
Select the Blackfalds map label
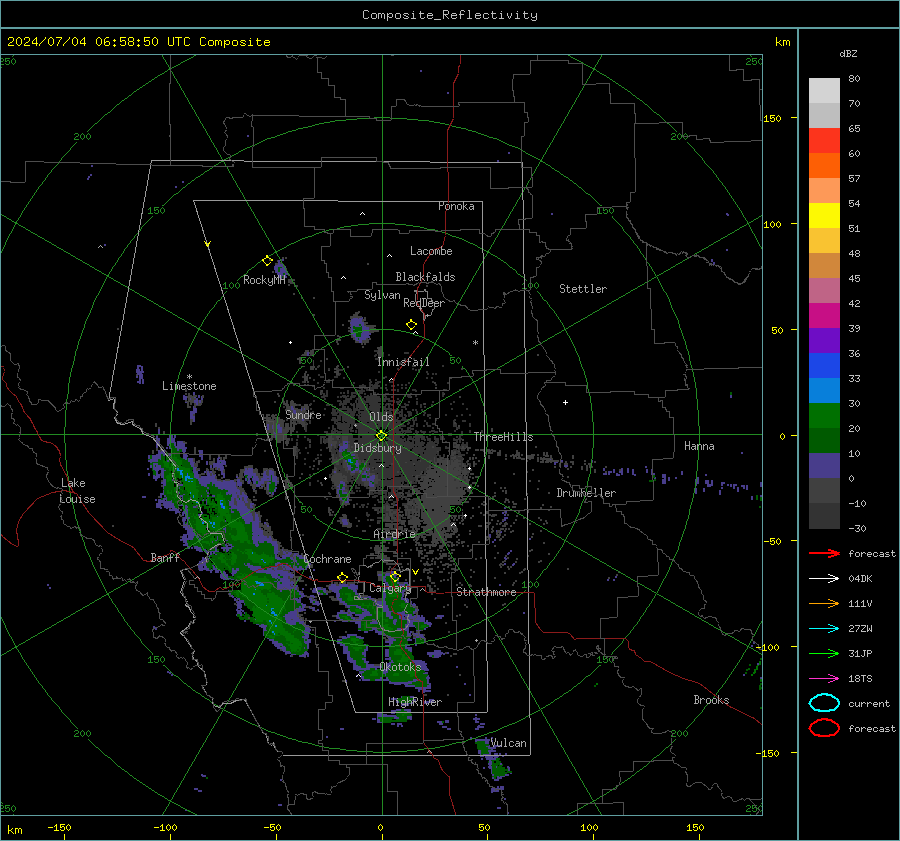pos(425,277)
